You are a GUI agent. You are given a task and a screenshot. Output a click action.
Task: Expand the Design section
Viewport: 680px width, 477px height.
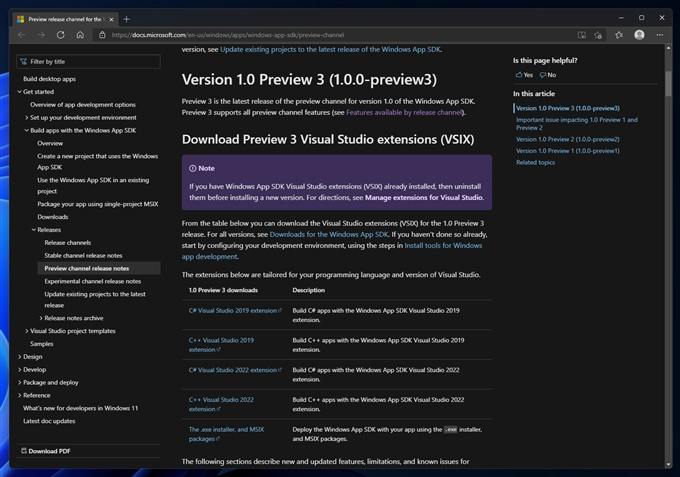(20, 357)
